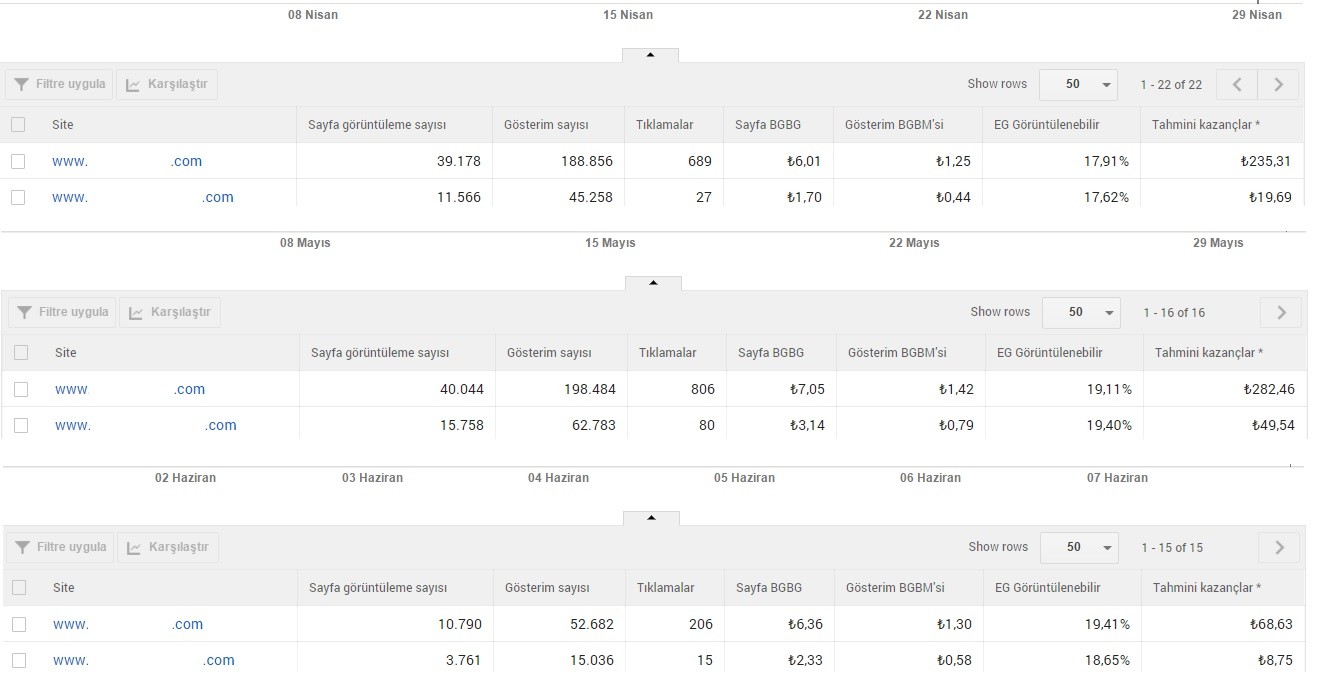The image size is (1321, 689).
Task: Click Filtre uygula in the Nisan table
Action: [x=59, y=84]
